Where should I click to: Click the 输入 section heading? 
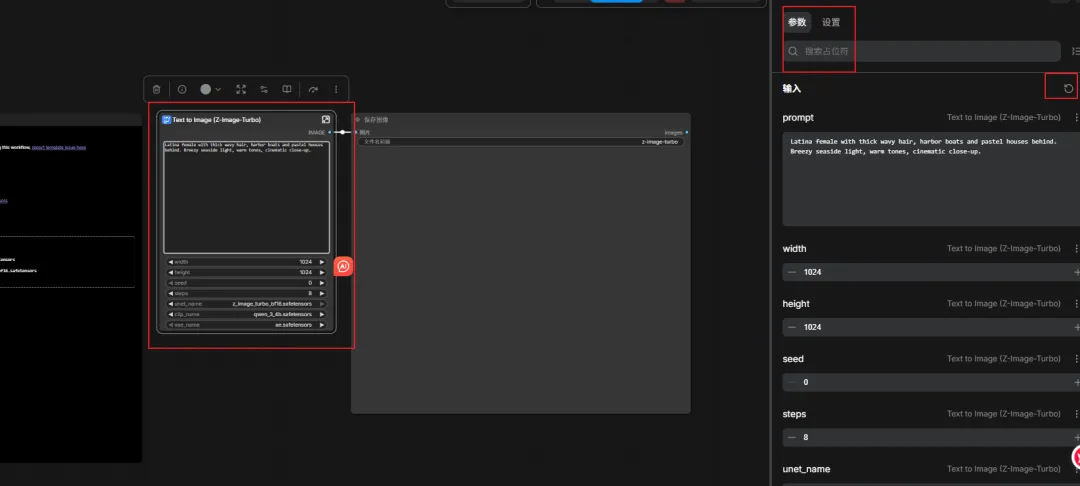(x=791, y=89)
